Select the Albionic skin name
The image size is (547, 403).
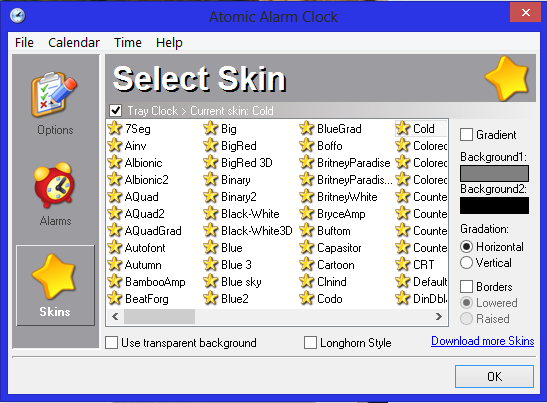[143, 163]
